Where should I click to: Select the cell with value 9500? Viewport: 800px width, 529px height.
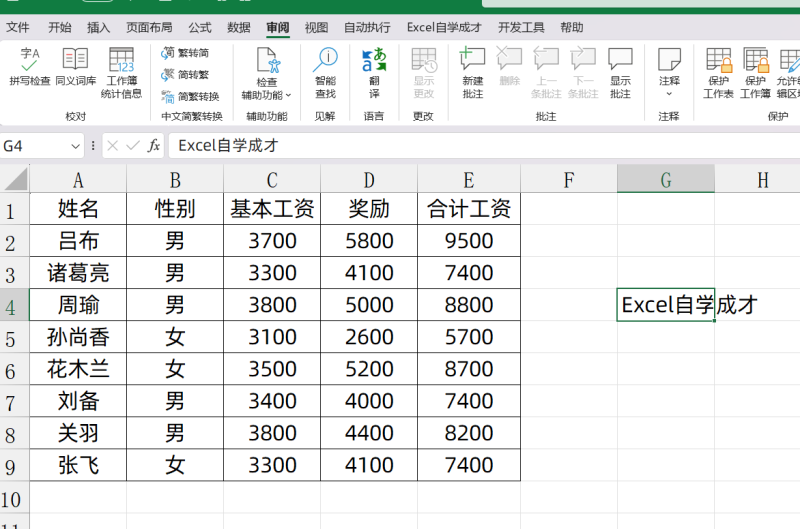coord(468,240)
